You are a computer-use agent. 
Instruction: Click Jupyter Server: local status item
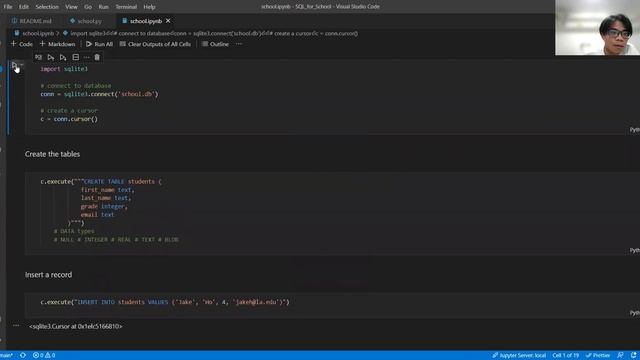tap(519, 356)
